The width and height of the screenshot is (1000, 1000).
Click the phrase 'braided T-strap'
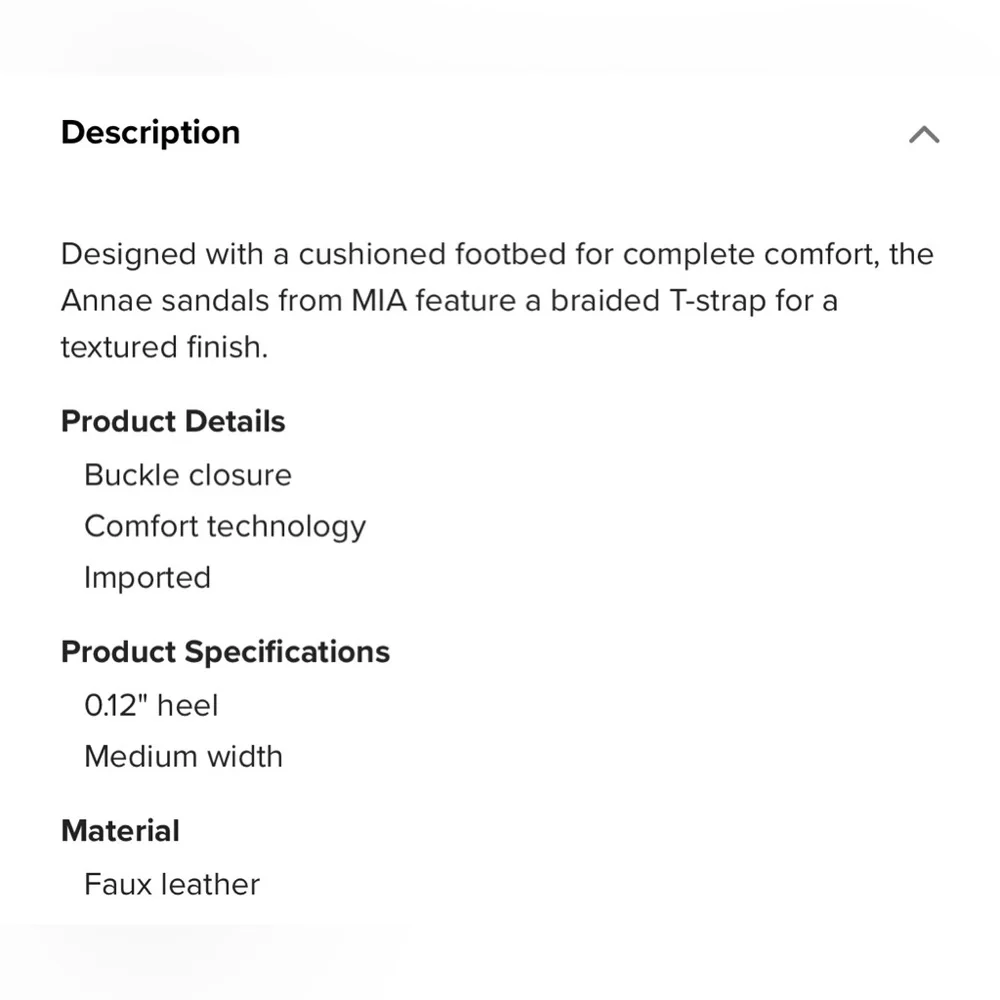click(658, 302)
